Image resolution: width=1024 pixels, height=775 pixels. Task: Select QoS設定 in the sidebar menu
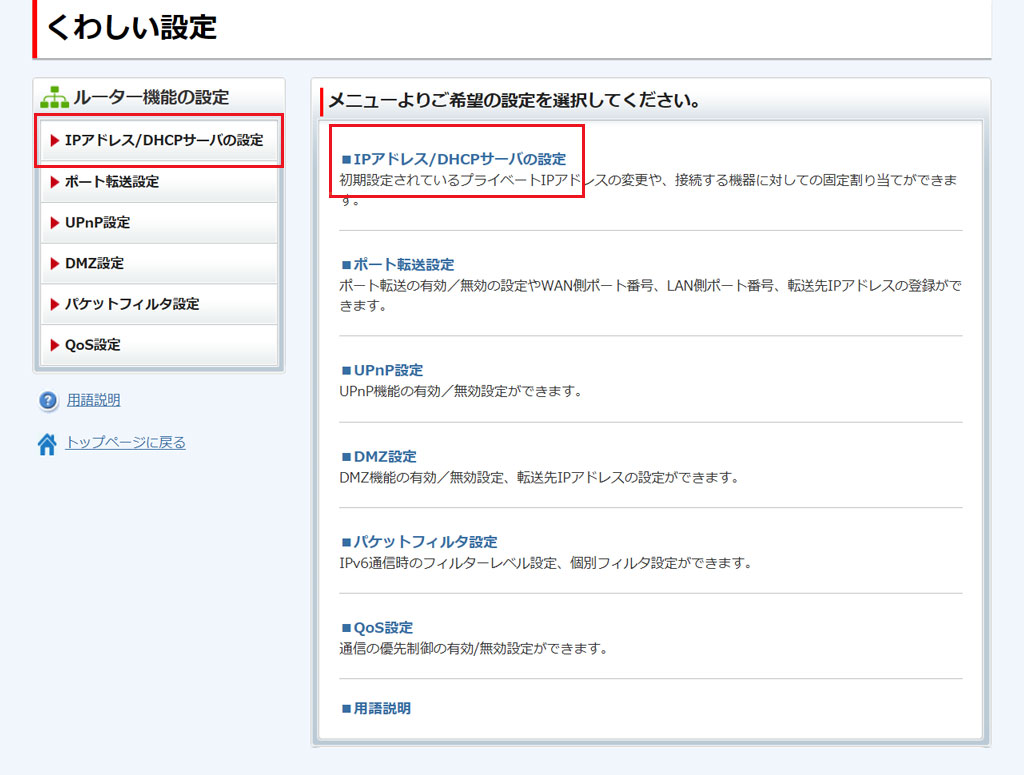92,345
